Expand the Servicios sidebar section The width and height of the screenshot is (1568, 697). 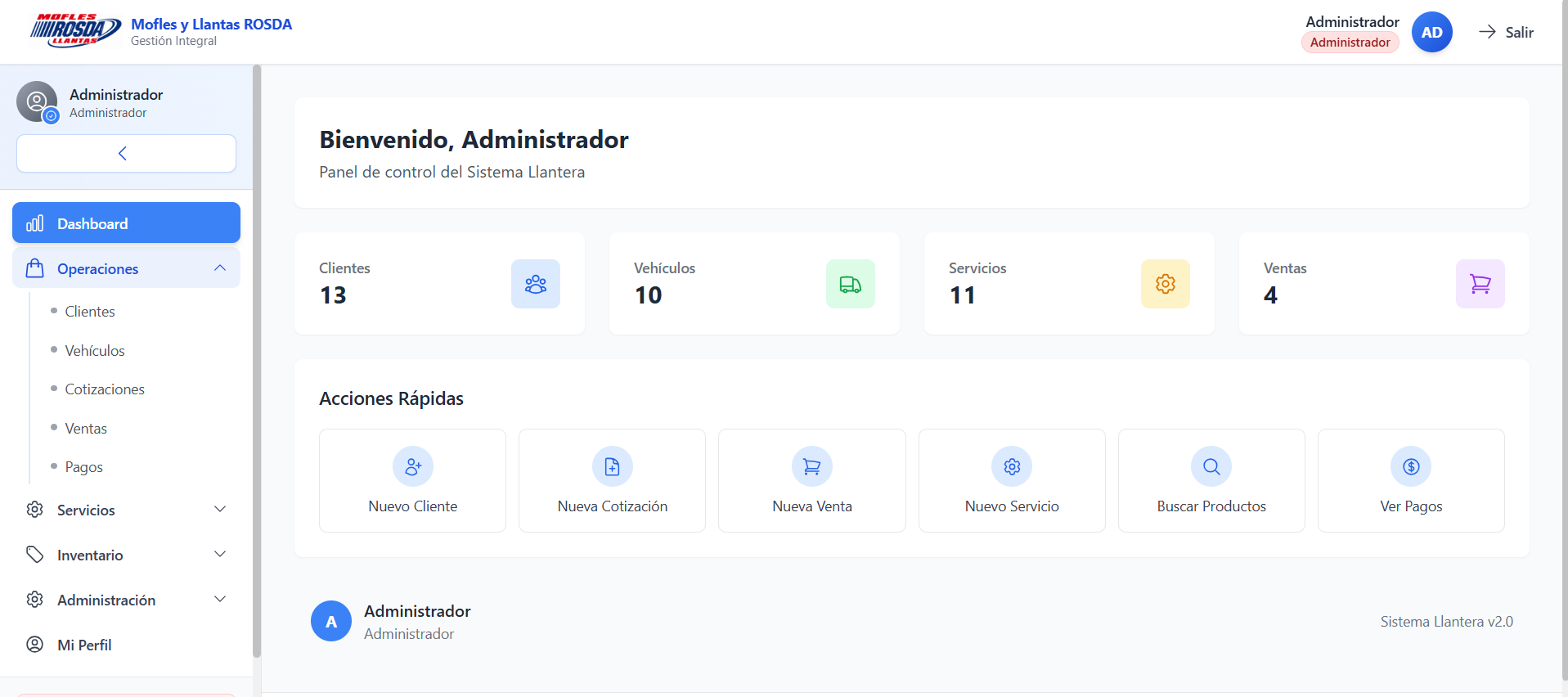[x=126, y=510]
